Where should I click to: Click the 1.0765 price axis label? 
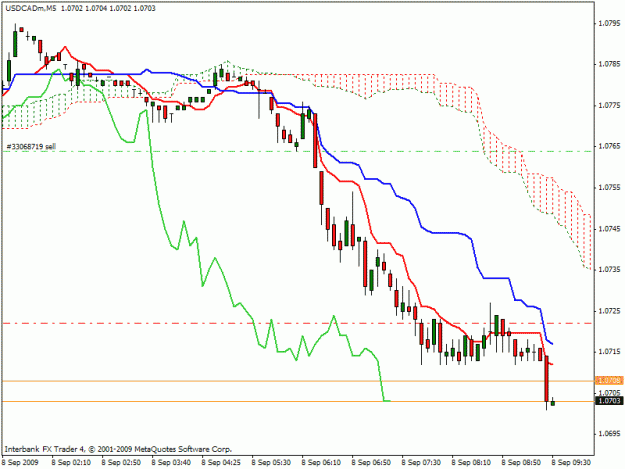tap(610, 146)
